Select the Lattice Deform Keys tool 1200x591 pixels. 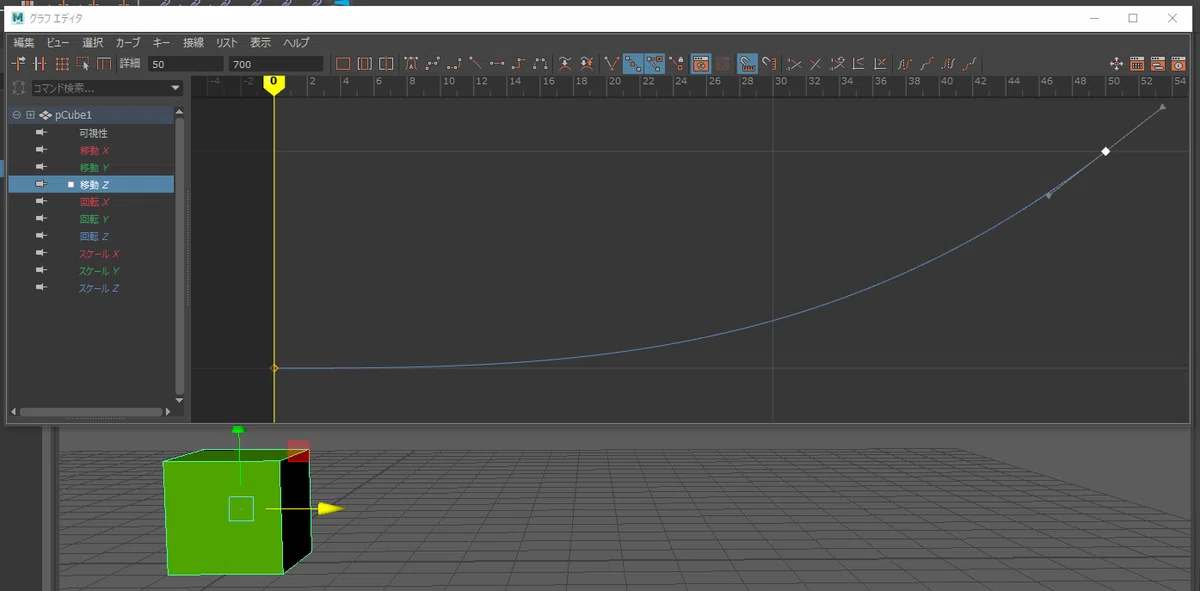tap(61, 63)
